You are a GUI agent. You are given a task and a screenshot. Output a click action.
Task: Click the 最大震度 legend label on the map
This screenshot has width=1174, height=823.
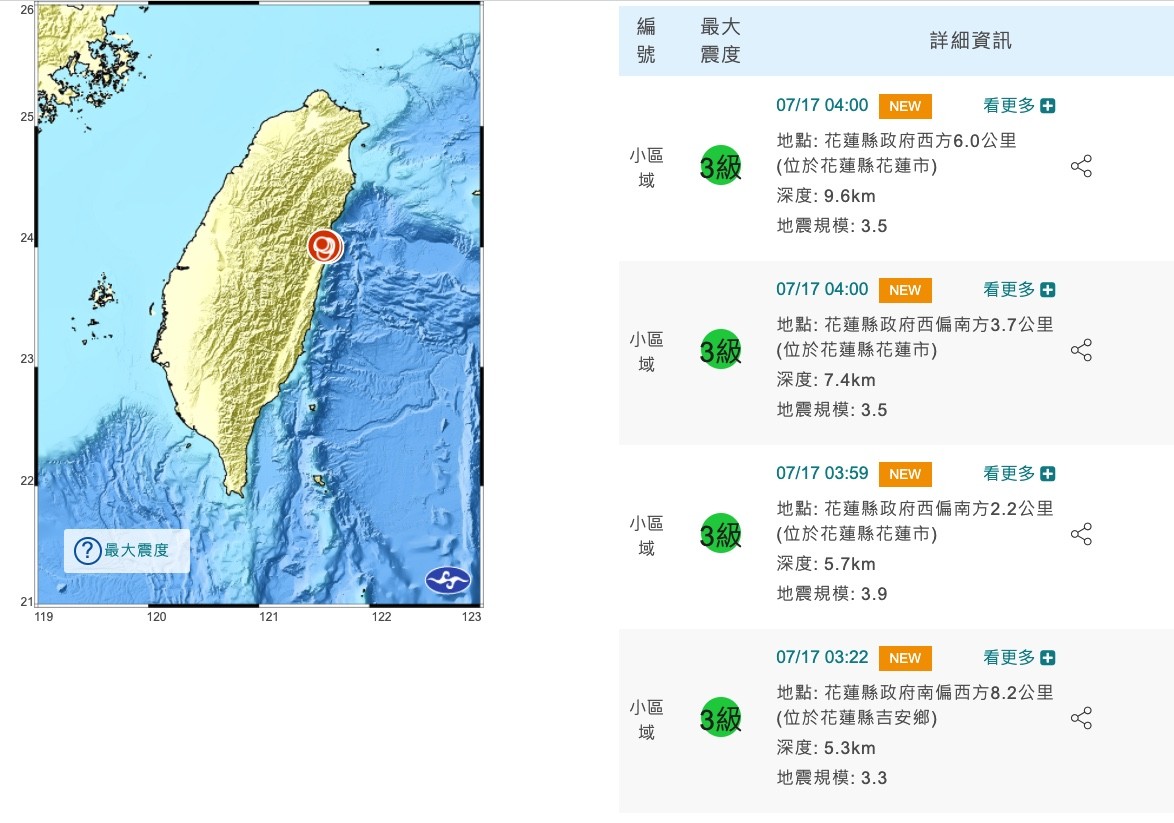point(136,550)
